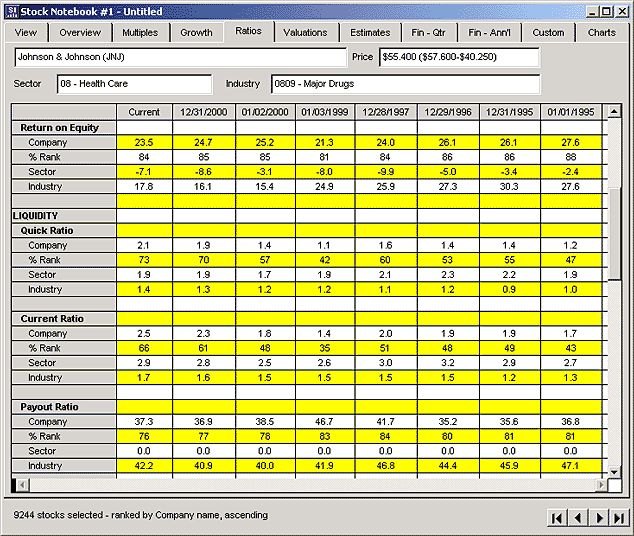This screenshot has height=536, width=634.
Task: Click the Quick Ratio % Rank value 73
Action: tap(144, 260)
